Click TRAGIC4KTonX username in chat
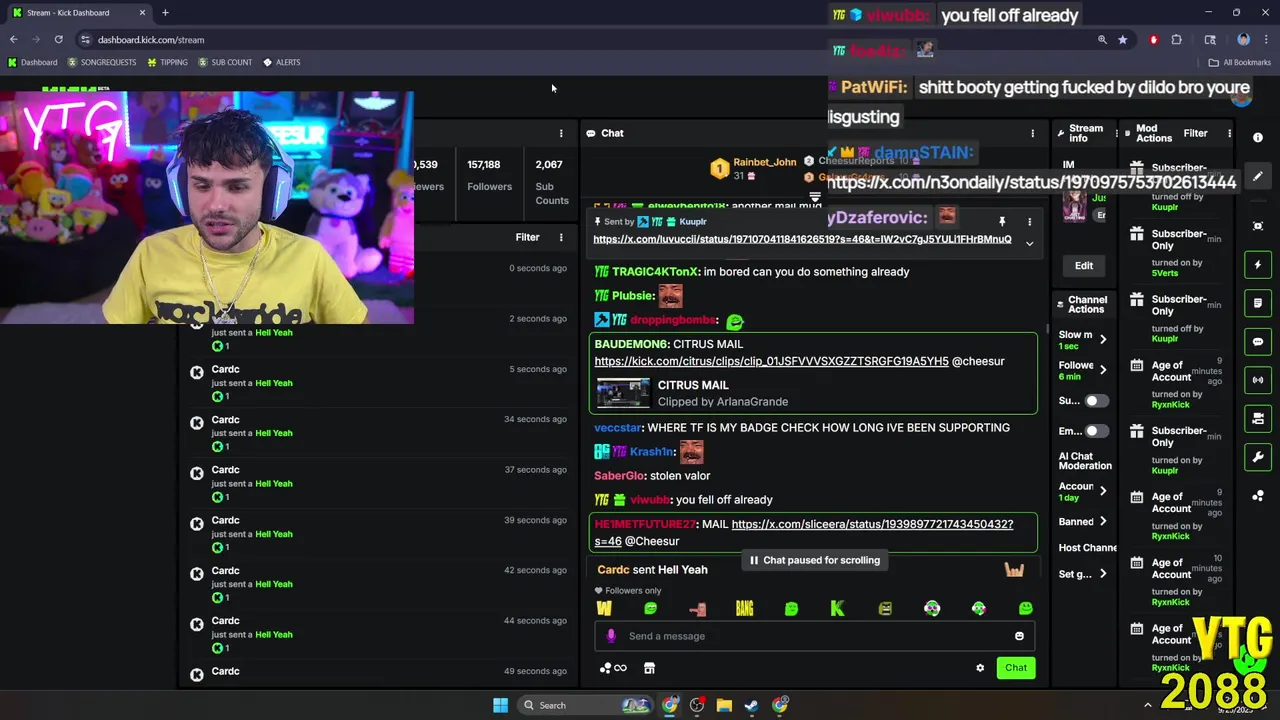The width and height of the screenshot is (1280, 720). tap(655, 272)
